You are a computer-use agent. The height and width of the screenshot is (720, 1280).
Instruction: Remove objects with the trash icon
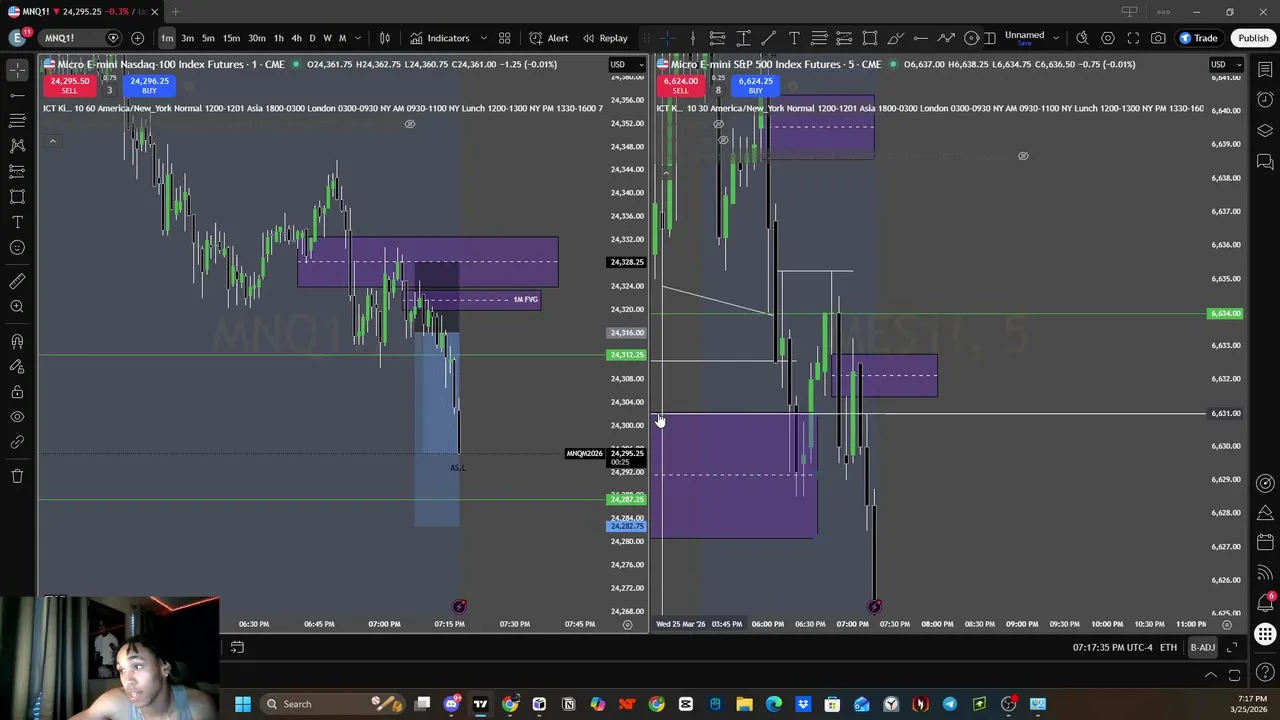(17, 476)
